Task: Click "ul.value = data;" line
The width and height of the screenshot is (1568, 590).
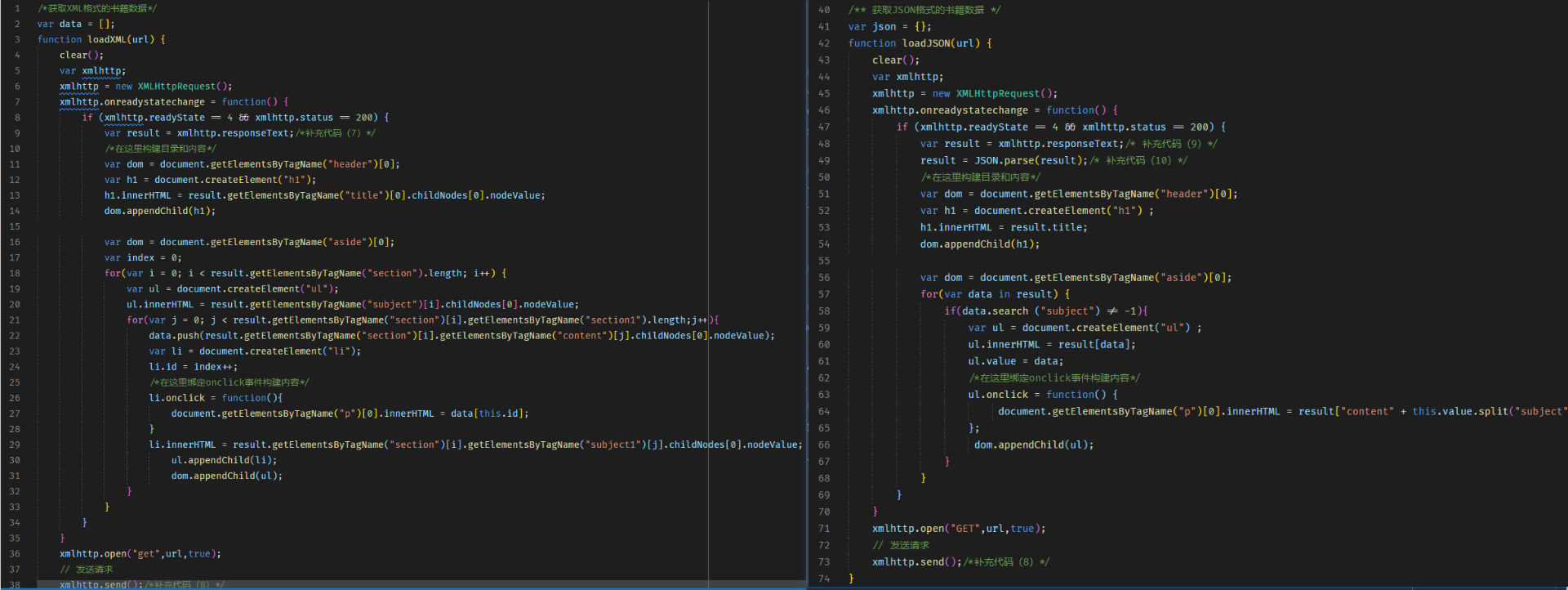Action: (1016, 360)
